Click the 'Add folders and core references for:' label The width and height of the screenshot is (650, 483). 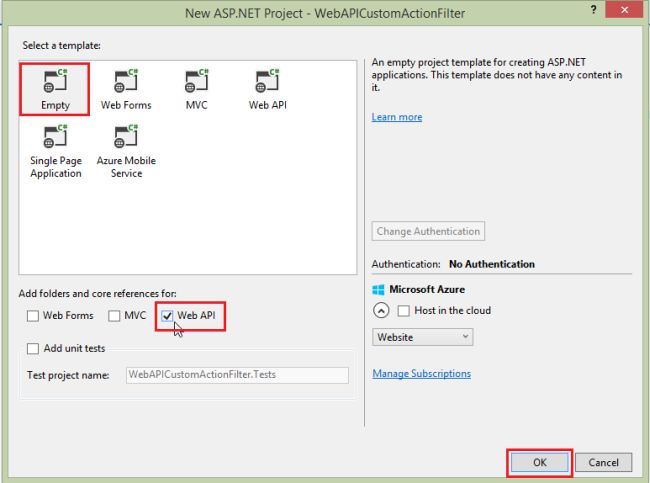tap(97, 294)
